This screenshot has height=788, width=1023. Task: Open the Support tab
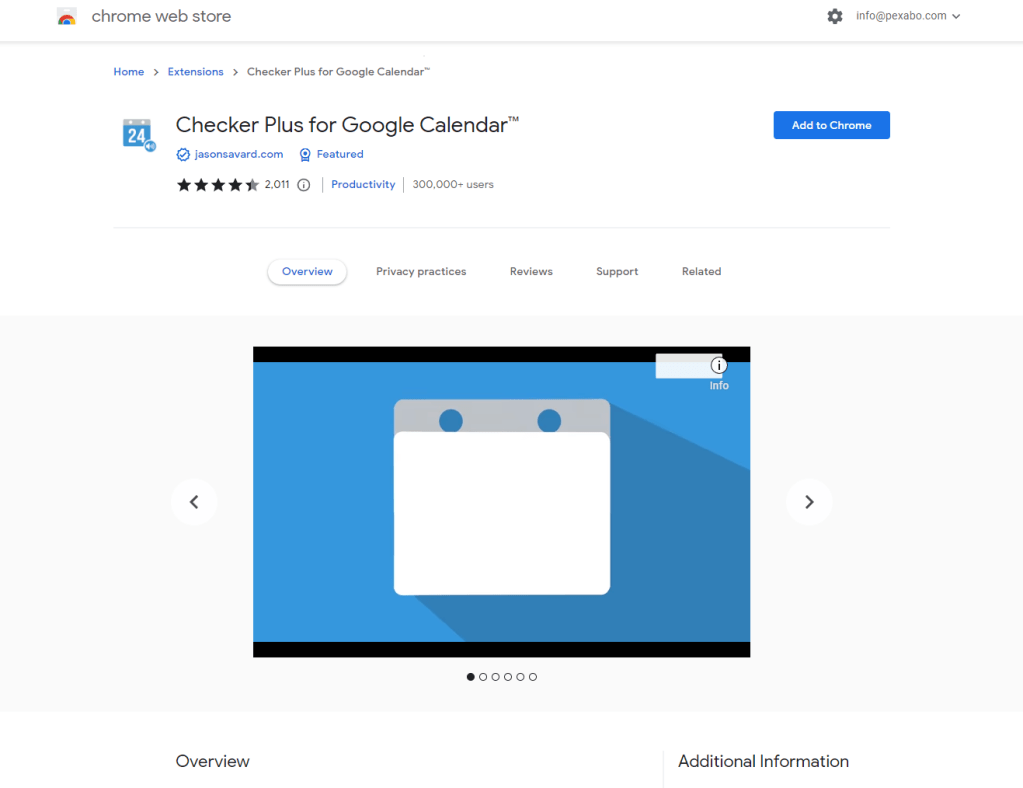click(617, 271)
